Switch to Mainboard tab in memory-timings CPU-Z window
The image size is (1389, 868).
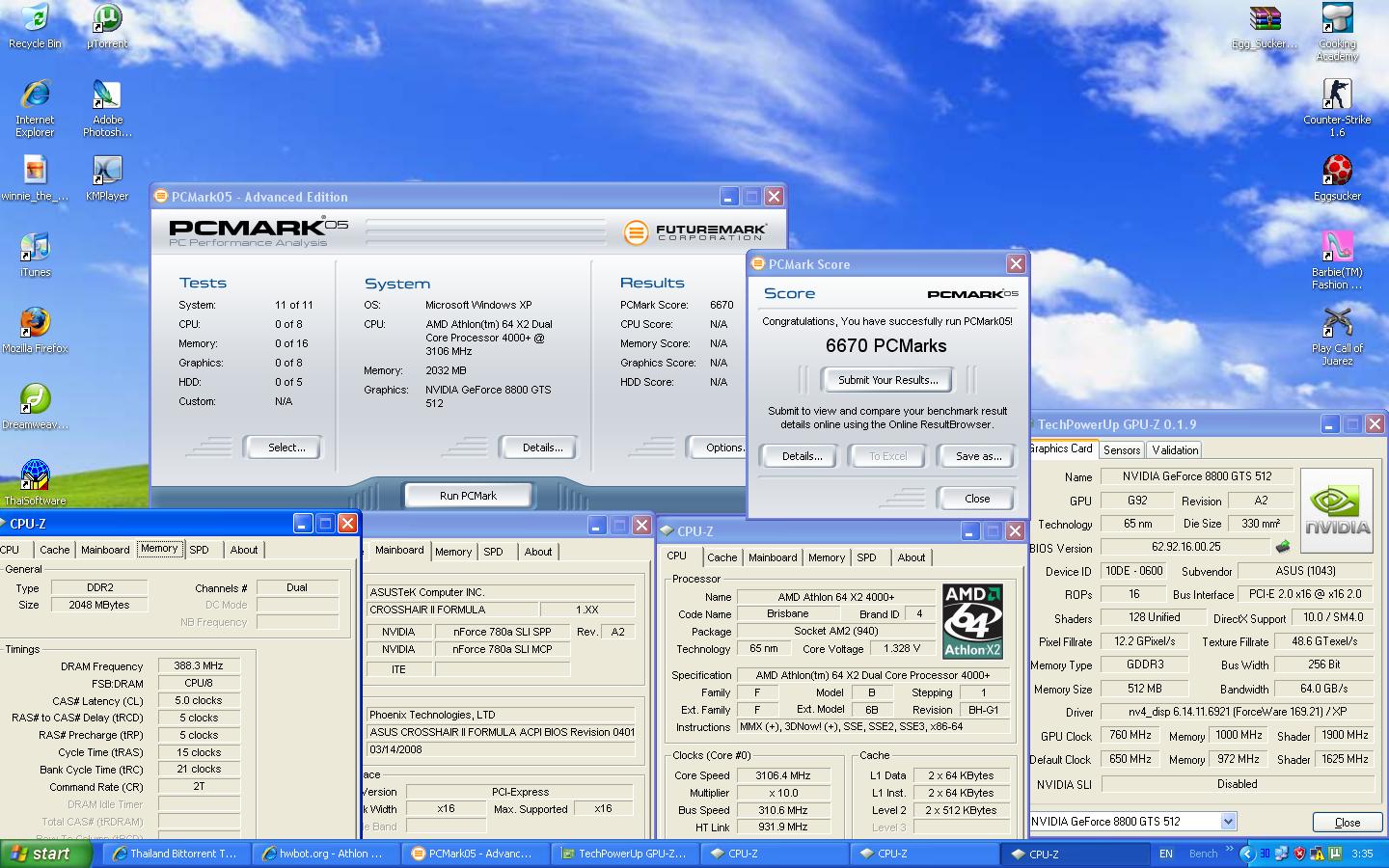coord(105,550)
